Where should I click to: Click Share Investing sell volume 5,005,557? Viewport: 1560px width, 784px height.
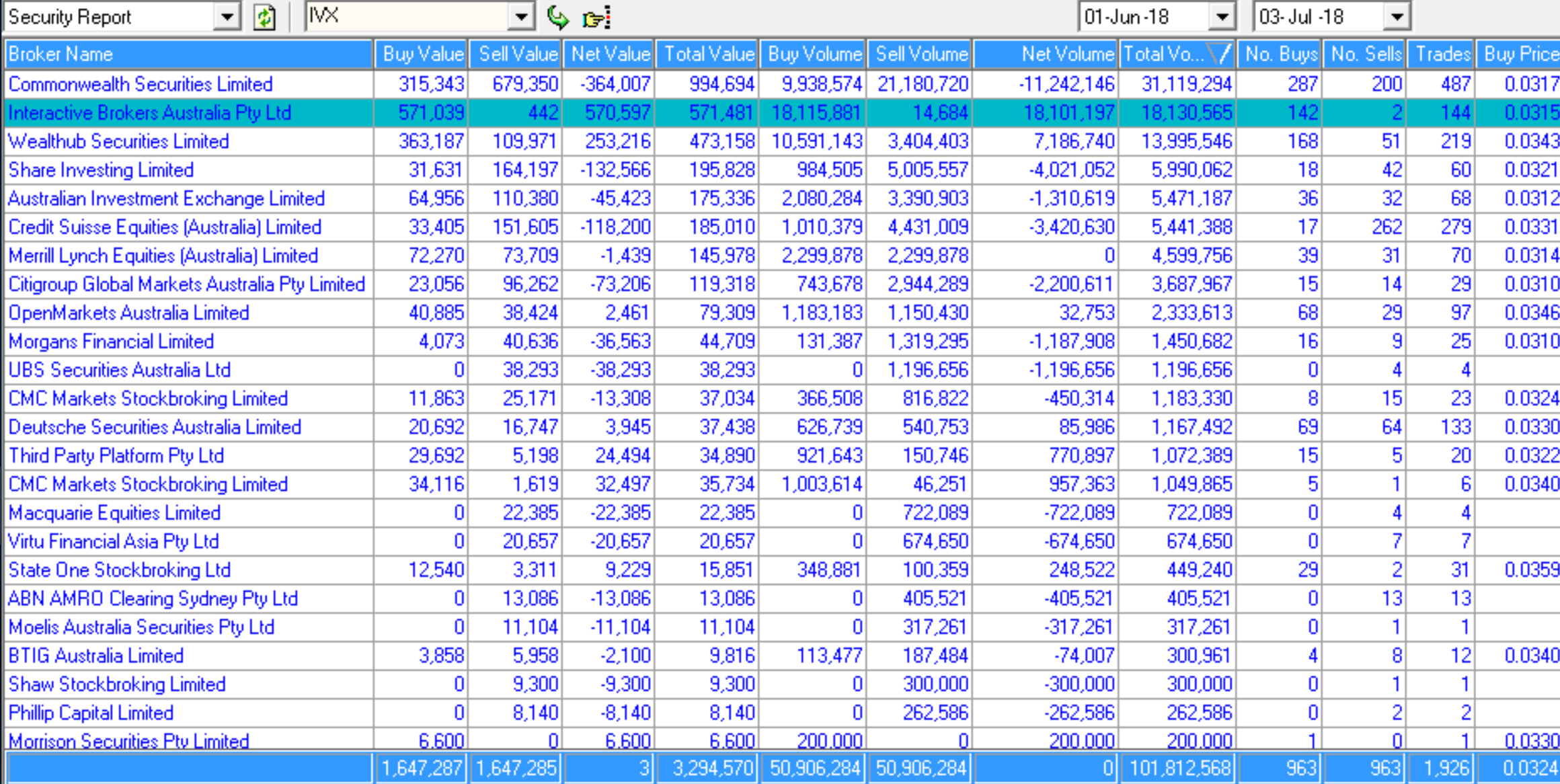pos(928,170)
